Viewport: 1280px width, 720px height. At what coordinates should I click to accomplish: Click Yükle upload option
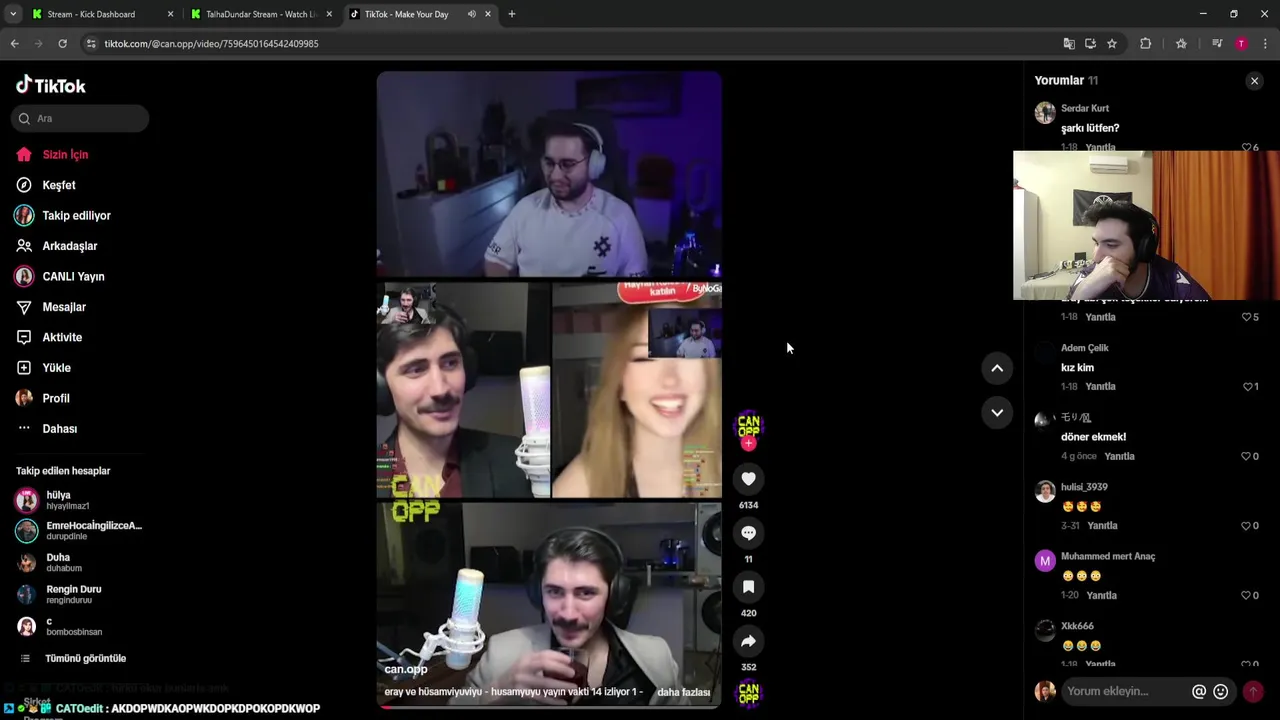coord(56,368)
